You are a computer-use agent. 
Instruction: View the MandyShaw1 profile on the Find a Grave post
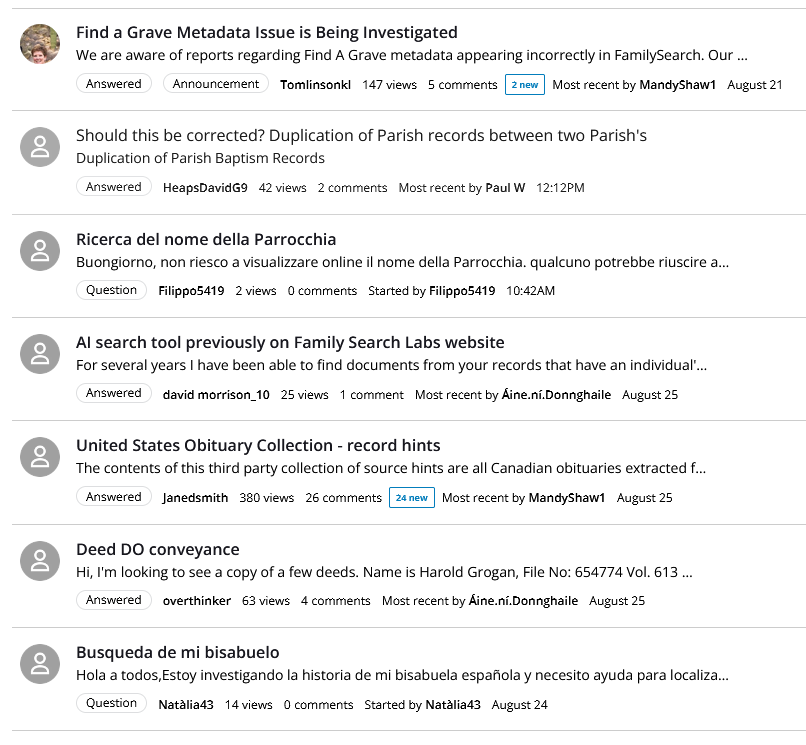coord(677,85)
